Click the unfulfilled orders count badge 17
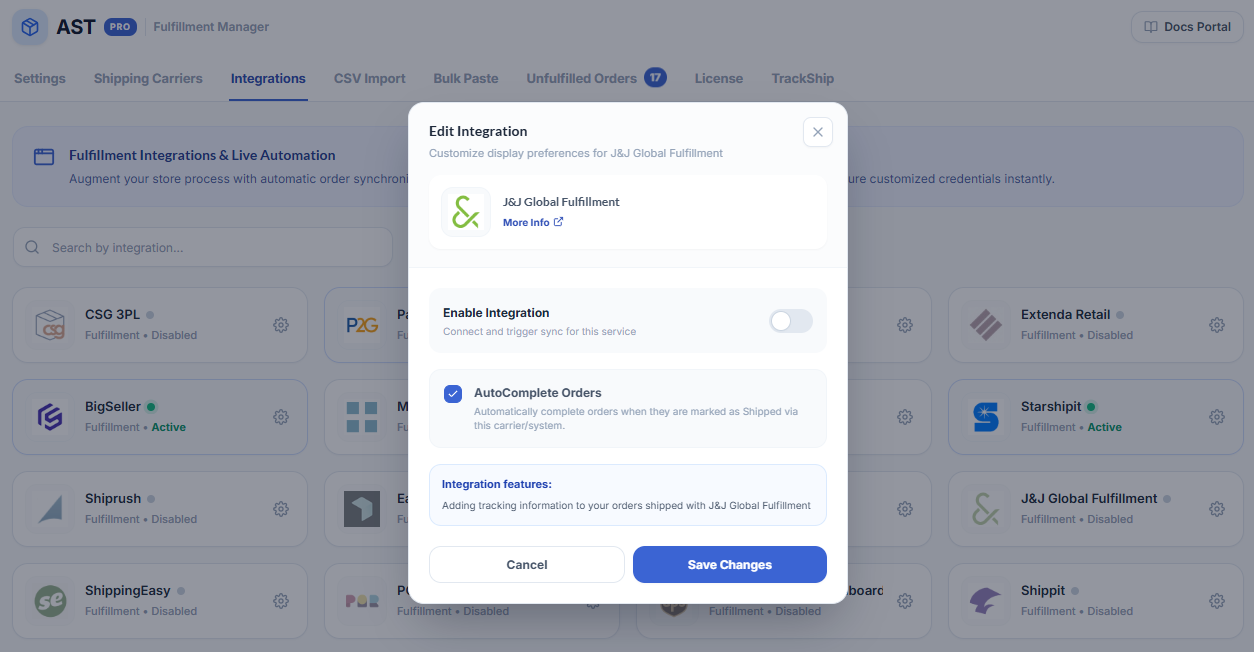 (x=655, y=78)
